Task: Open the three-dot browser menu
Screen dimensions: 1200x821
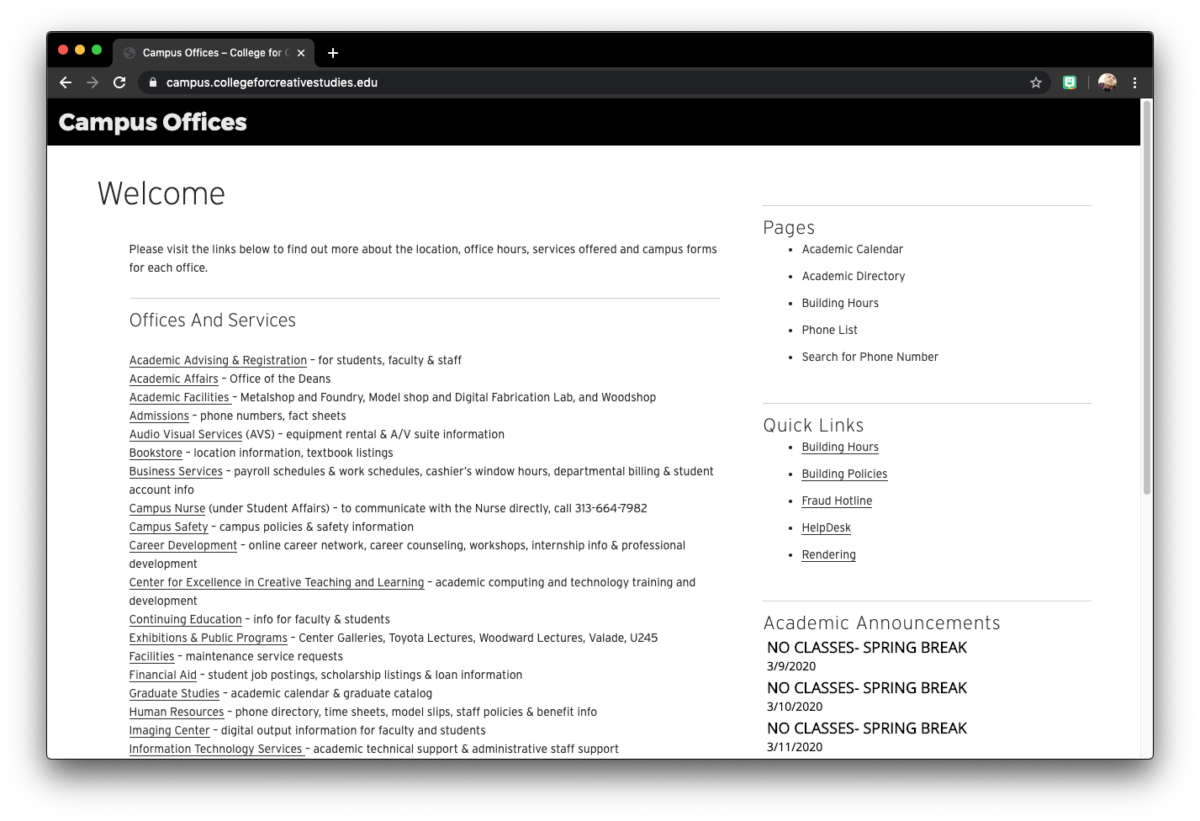Action: pyautogui.click(x=1134, y=82)
